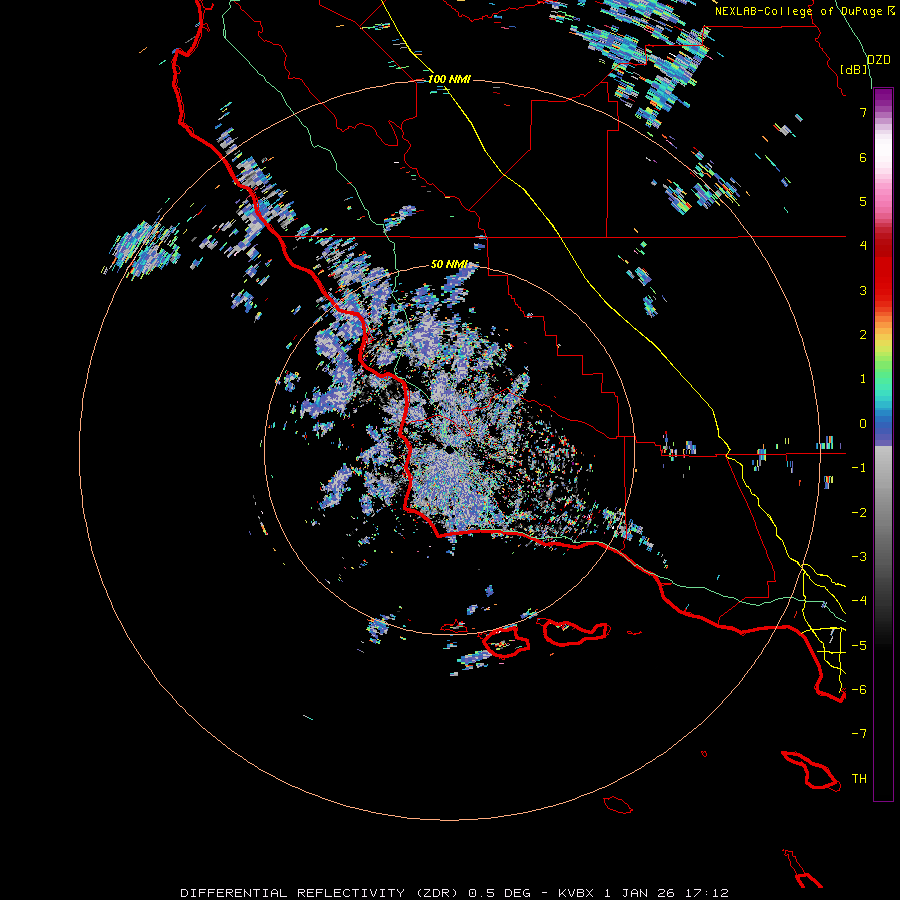Click the 1 value on color scale
This screenshot has height=900, width=900.
point(863,379)
